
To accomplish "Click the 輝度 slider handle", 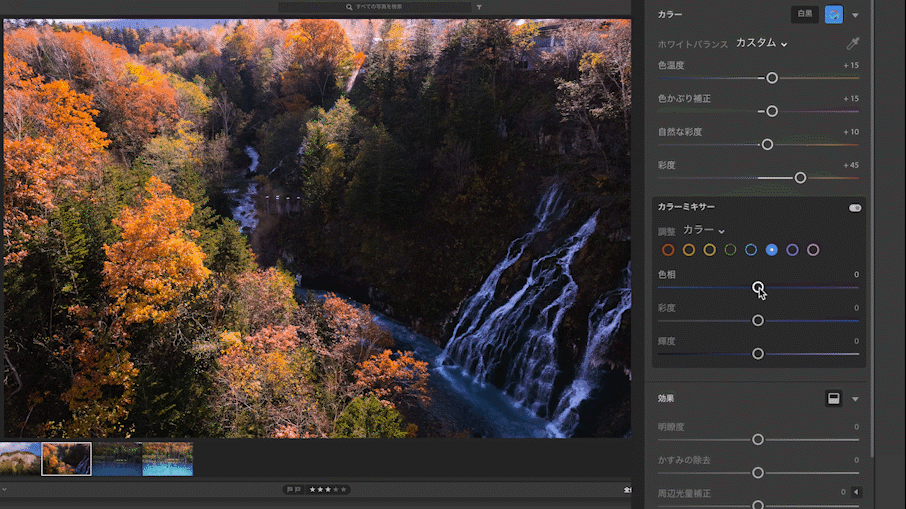I will point(758,354).
